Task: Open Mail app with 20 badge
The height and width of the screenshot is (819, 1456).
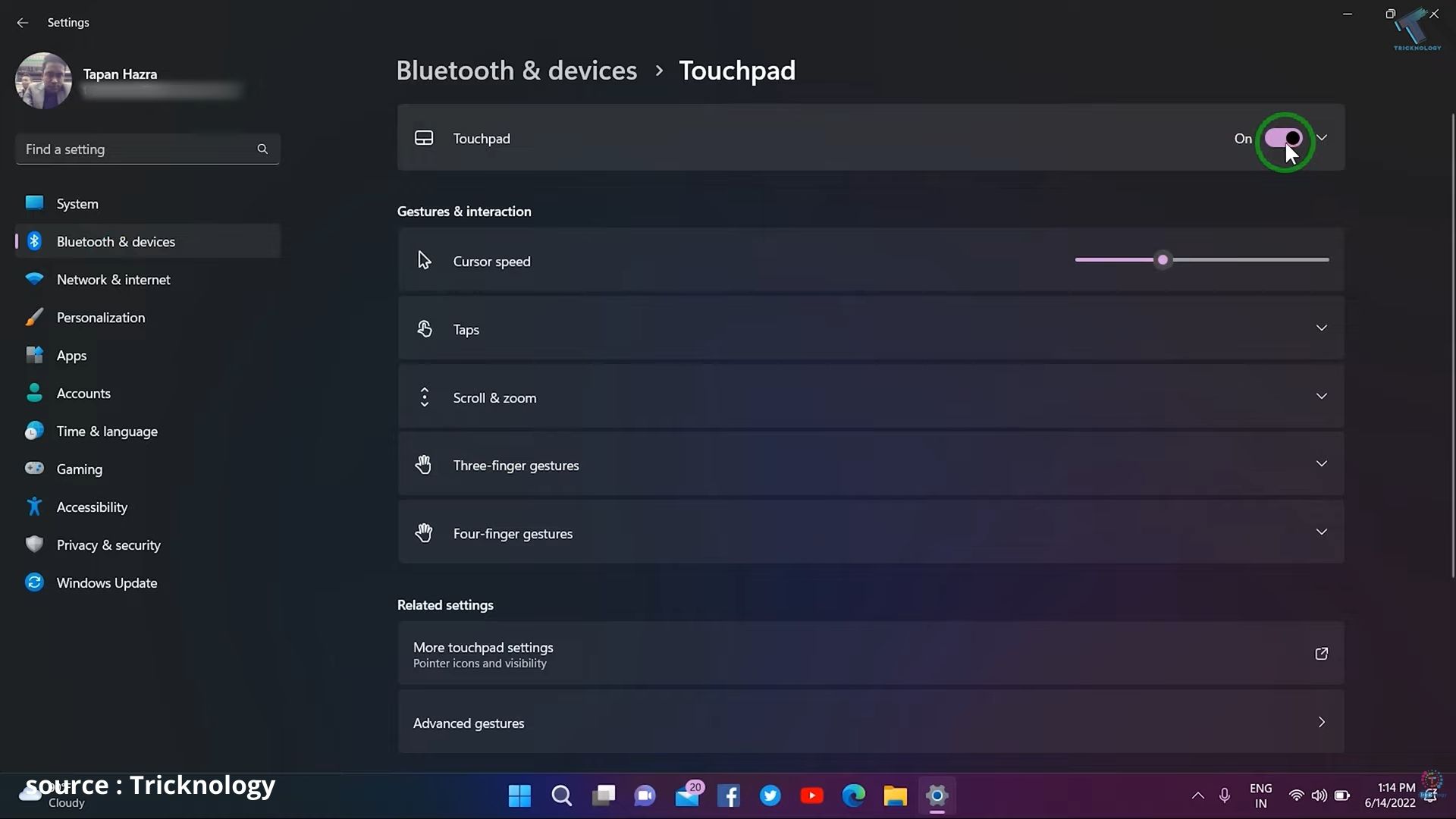Action: pyautogui.click(x=687, y=795)
